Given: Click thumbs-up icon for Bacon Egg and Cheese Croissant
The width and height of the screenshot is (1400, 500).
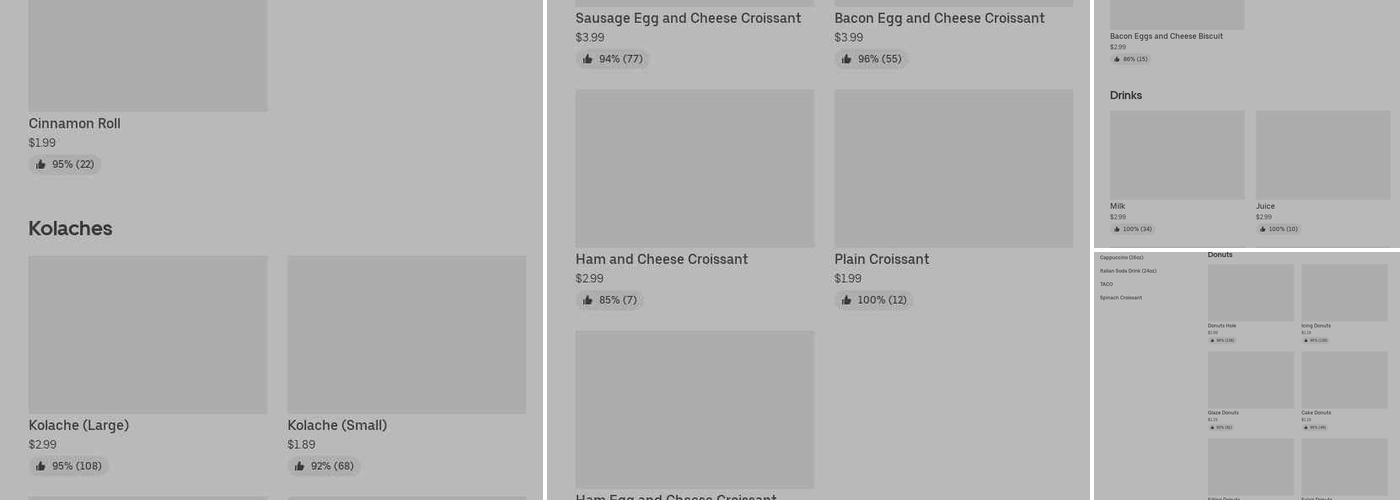Looking at the screenshot, I should [x=847, y=60].
